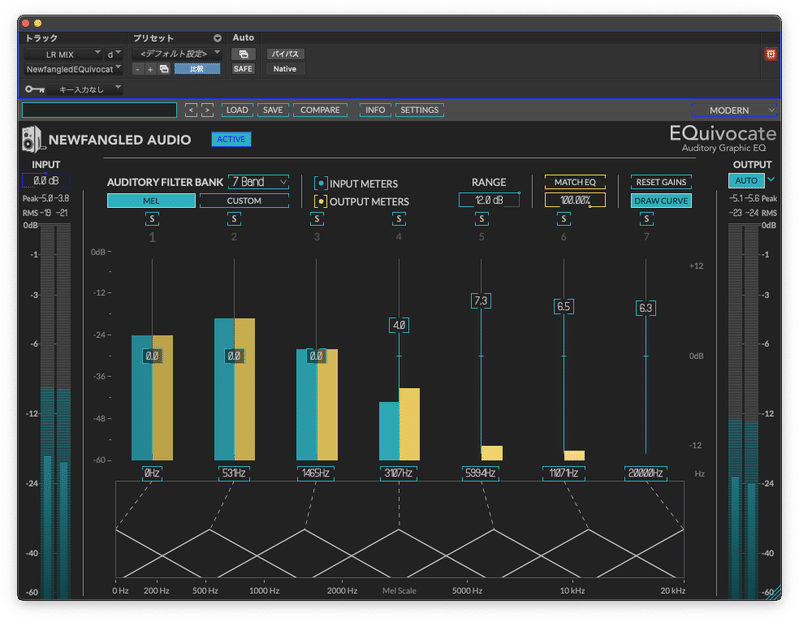This screenshot has height=622, width=800.
Task: Click the 531Hz frequency box
Action: coord(234,473)
